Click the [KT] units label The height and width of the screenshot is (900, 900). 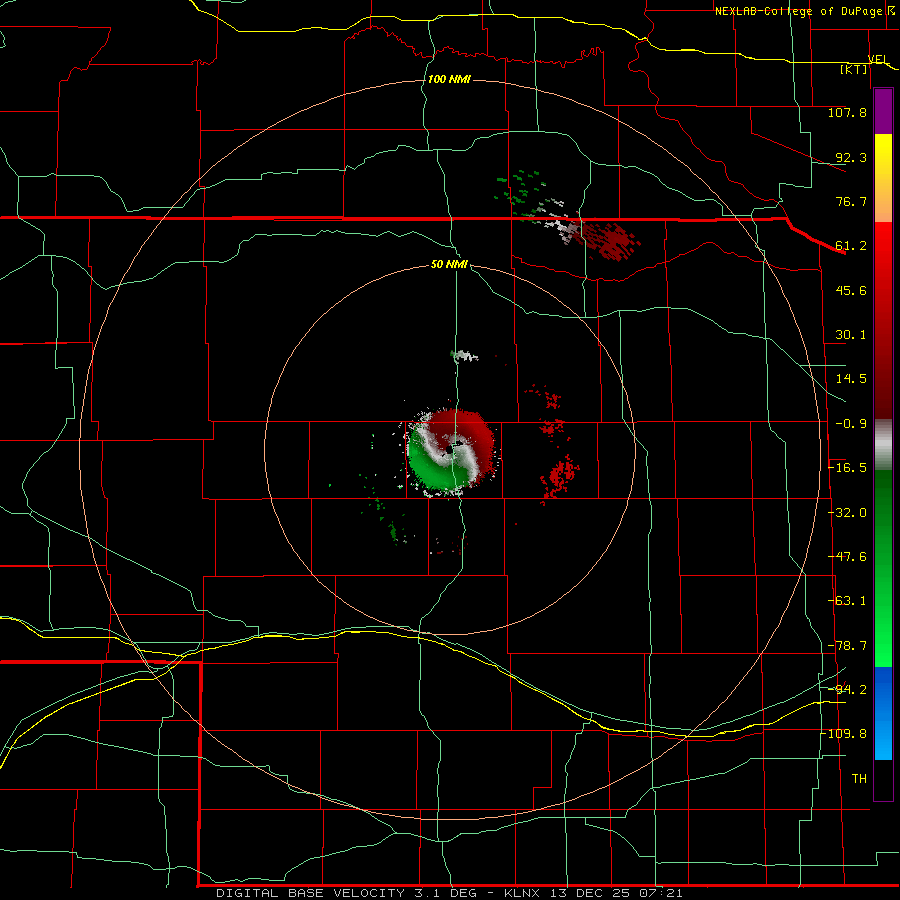tap(854, 69)
